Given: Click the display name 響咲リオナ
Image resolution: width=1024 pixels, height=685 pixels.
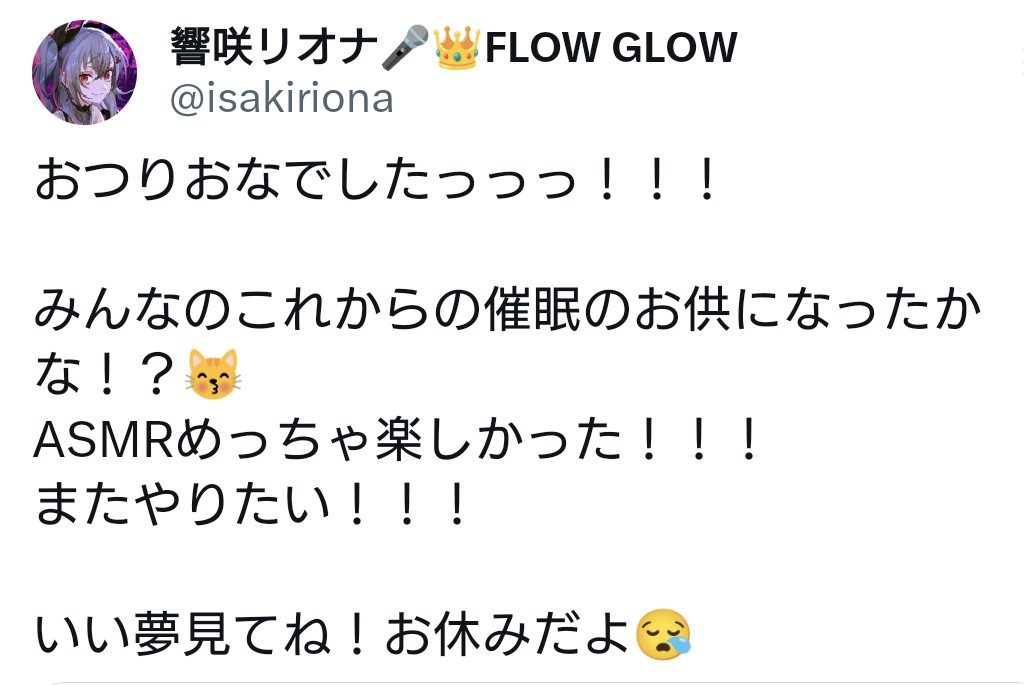Looking at the screenshot, I should [274, 47].
